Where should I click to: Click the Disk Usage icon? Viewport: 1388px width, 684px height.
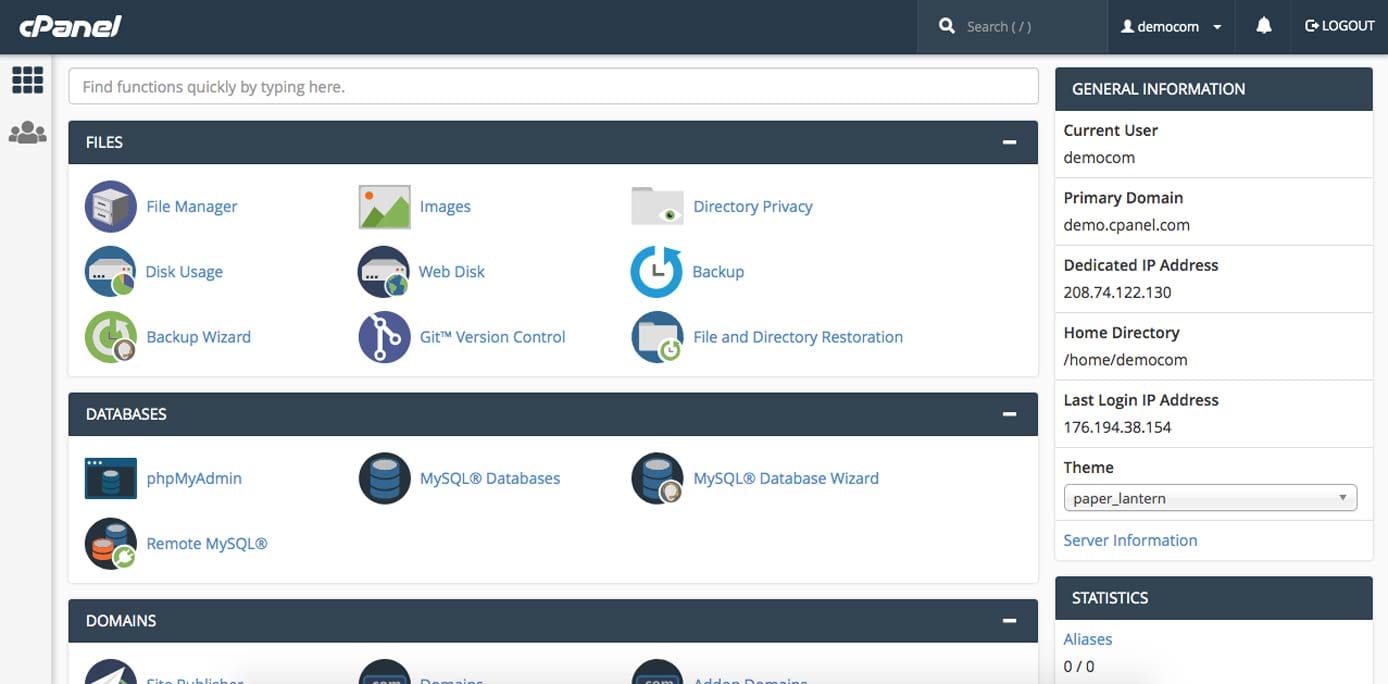(x=111, y=271)
